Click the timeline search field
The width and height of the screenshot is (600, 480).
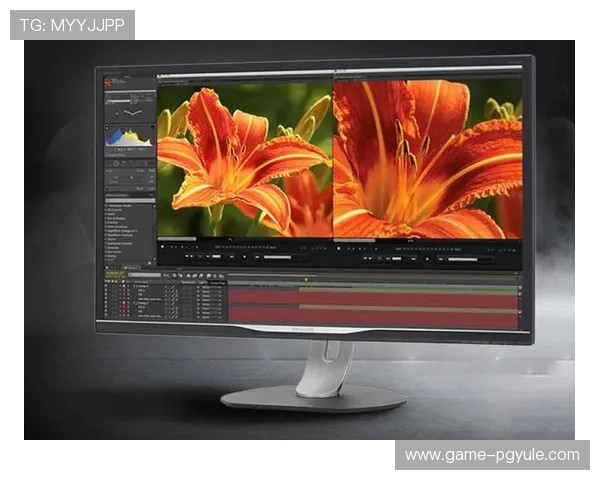point(145,275)
